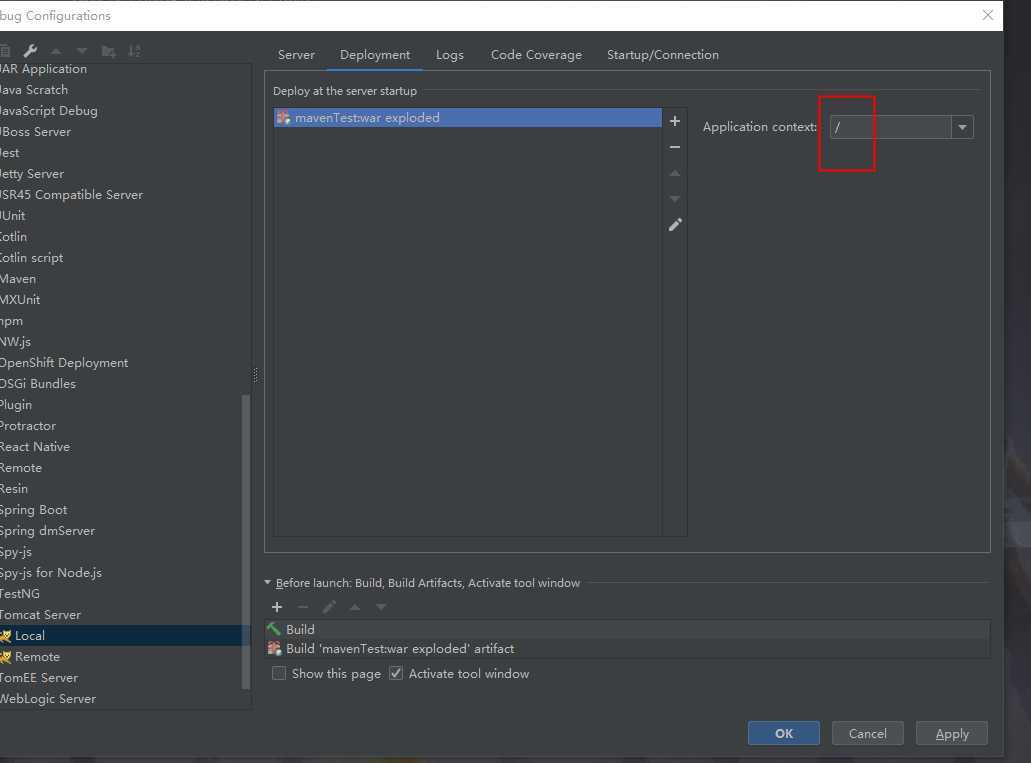Click the left panel vertical scrollbar

[x=246, y=541]
